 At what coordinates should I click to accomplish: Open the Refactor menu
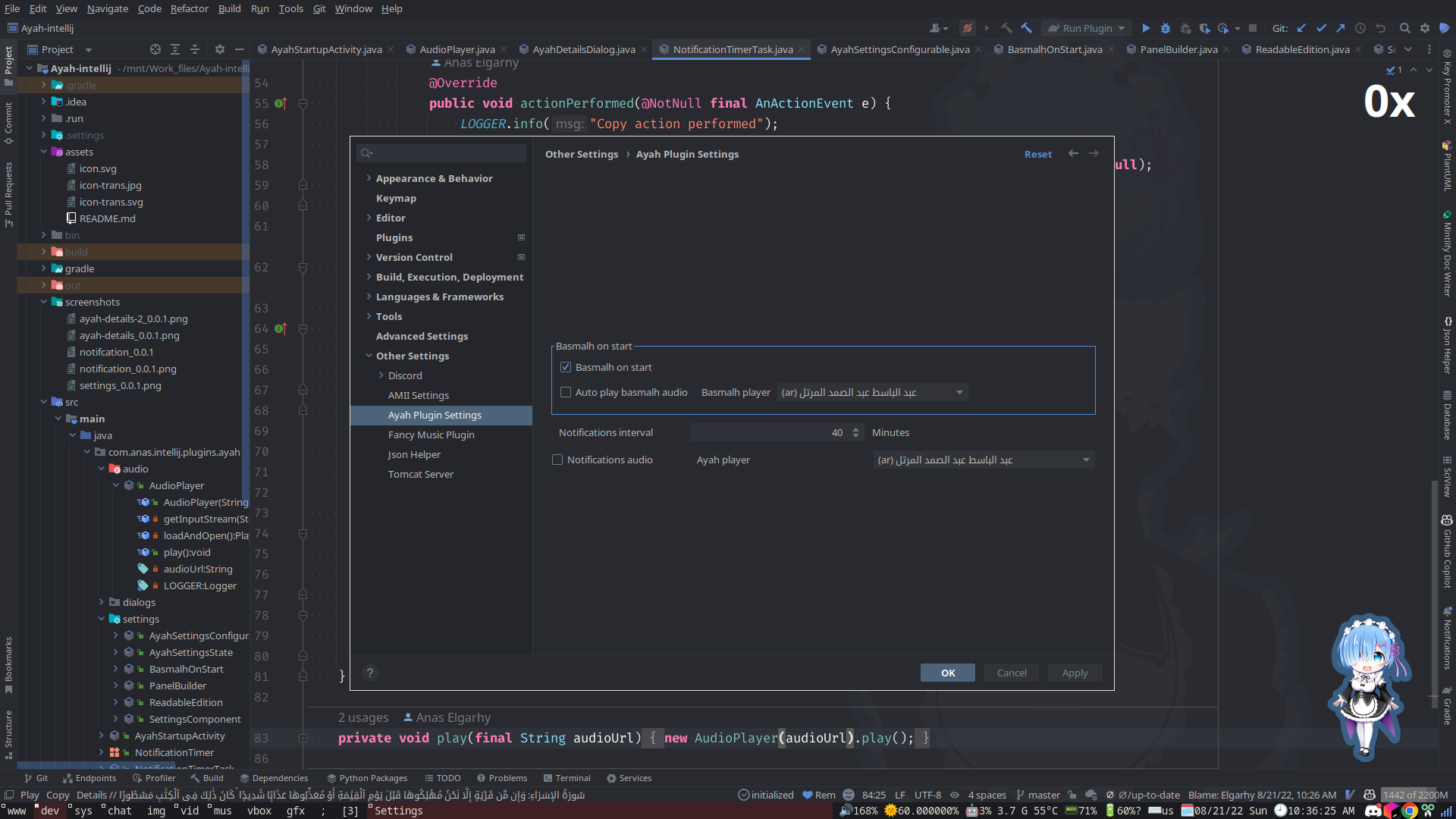click(189, 8)
